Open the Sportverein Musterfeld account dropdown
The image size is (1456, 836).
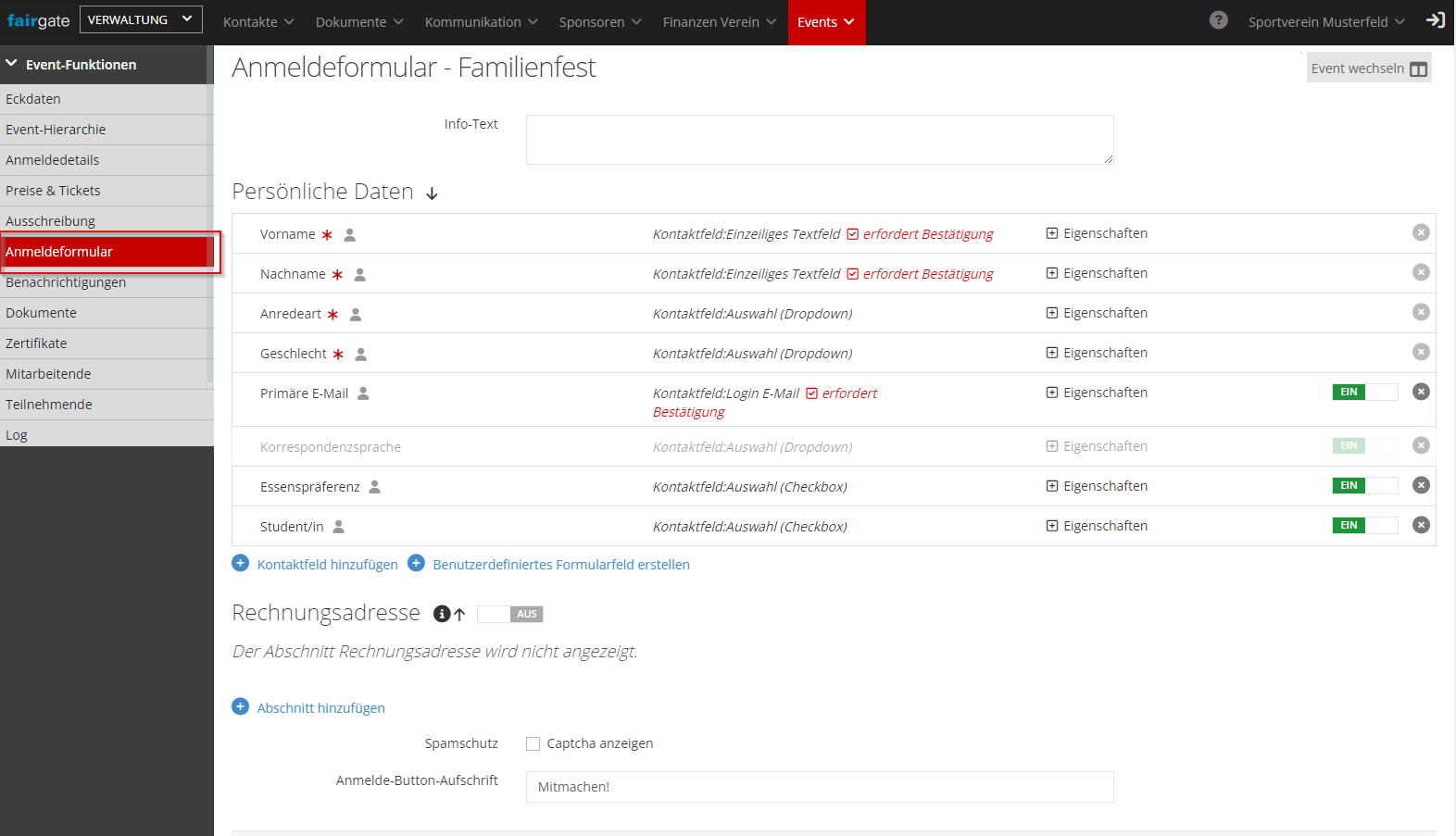coord(1325,22)
